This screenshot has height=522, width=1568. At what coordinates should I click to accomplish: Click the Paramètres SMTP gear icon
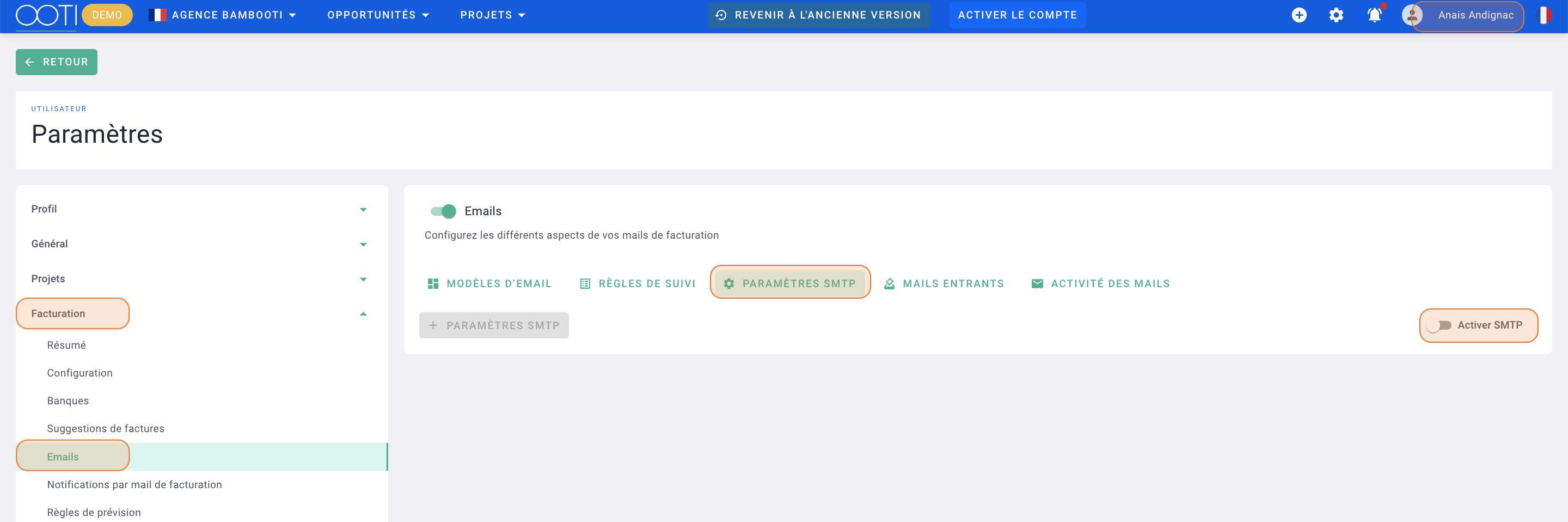[728, 284]
